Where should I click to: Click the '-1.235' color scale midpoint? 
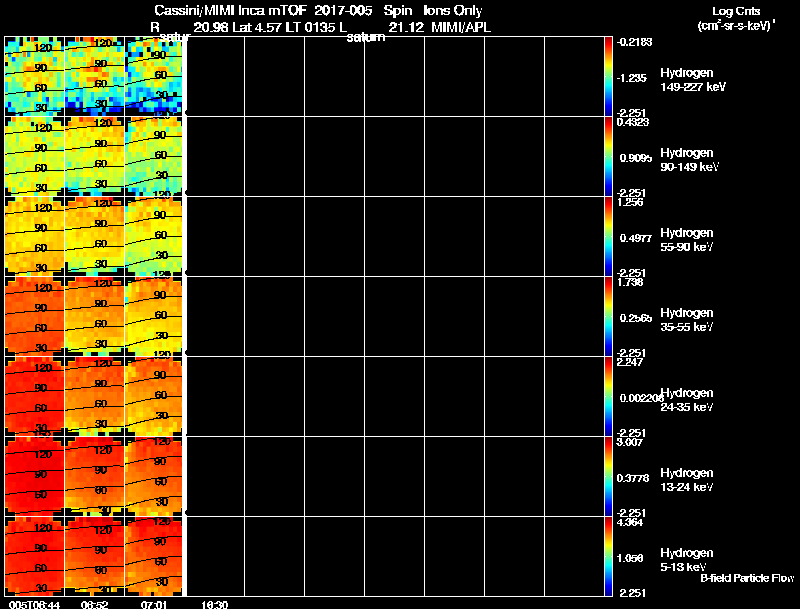pyautogui.click(x=632, y=78)
